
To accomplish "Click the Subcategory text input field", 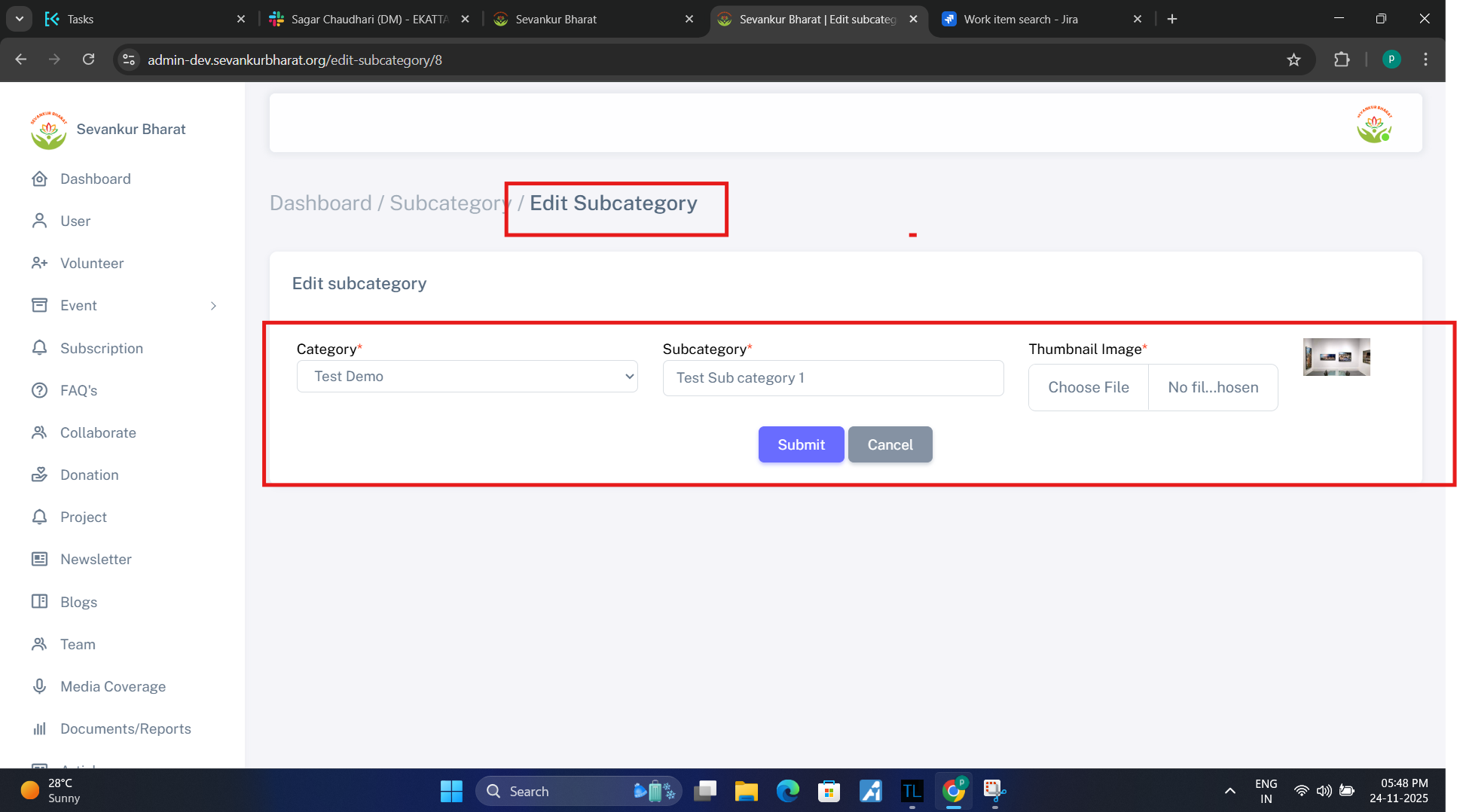I will pos(832,378).
